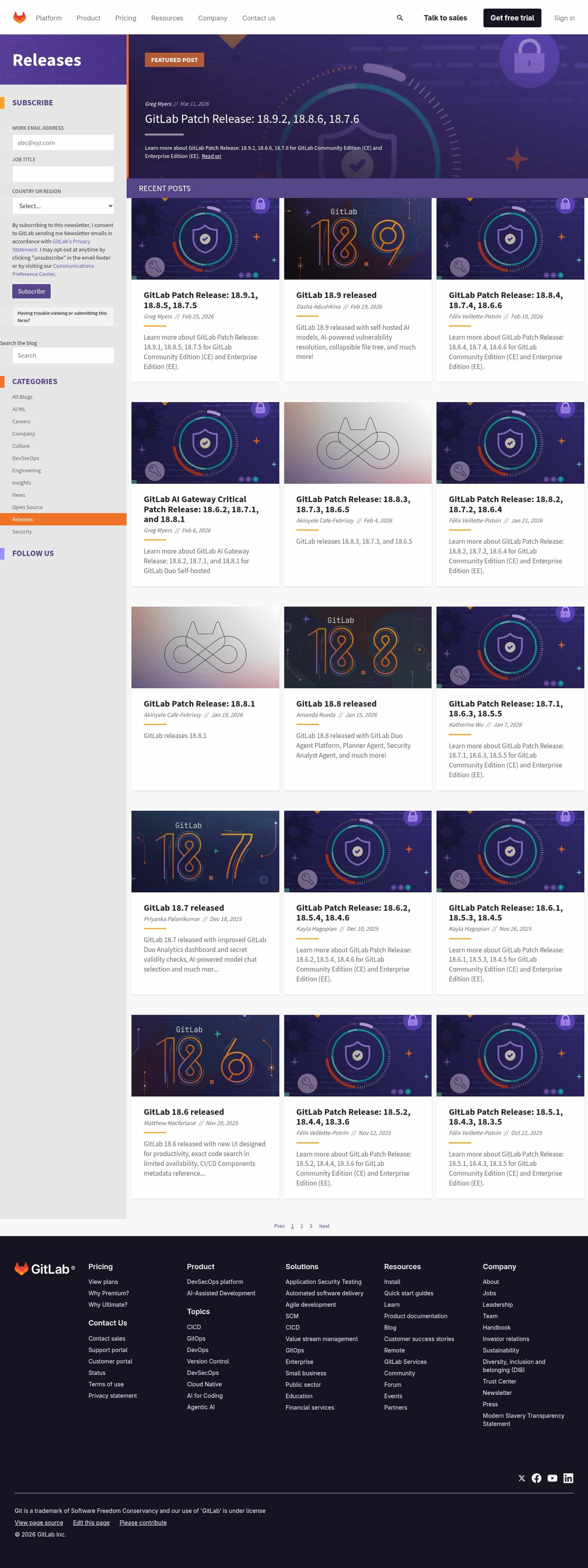Screen dimensions: 588x1568
Task: Open Handbook footer link
Action: 496,1327
